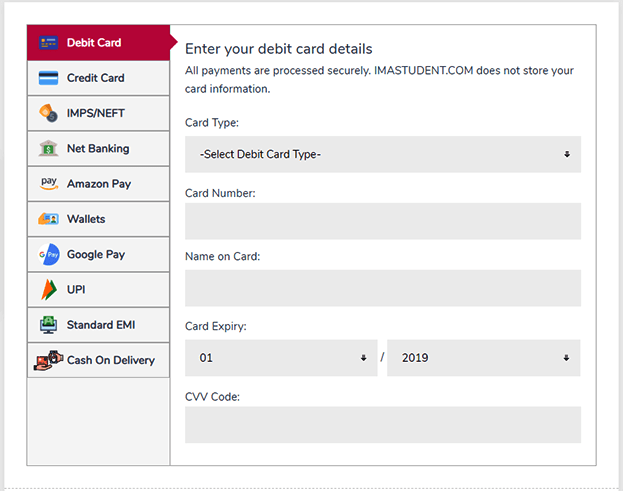The width and height of the screenshot is (623, 491).
Task: Select the Standard EMI payment option
Action: pos(98,325)
